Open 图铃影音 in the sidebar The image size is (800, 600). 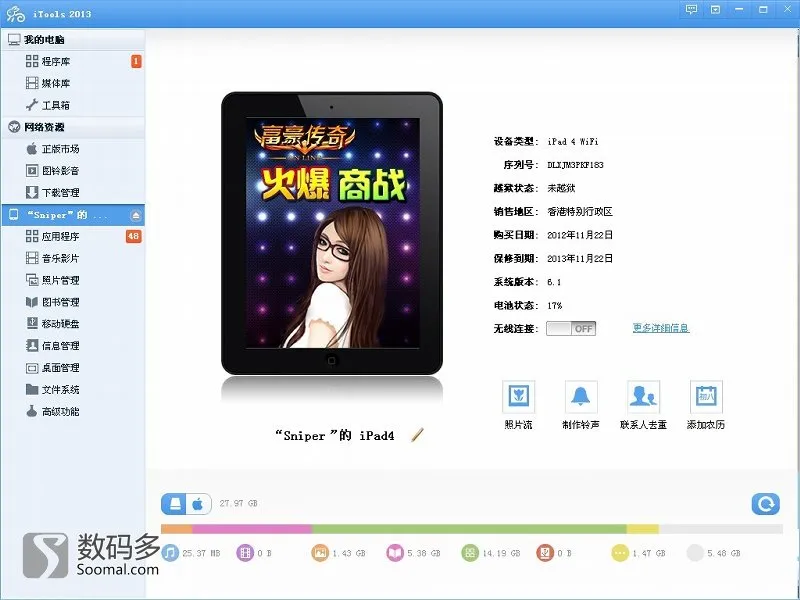(72, 171)
